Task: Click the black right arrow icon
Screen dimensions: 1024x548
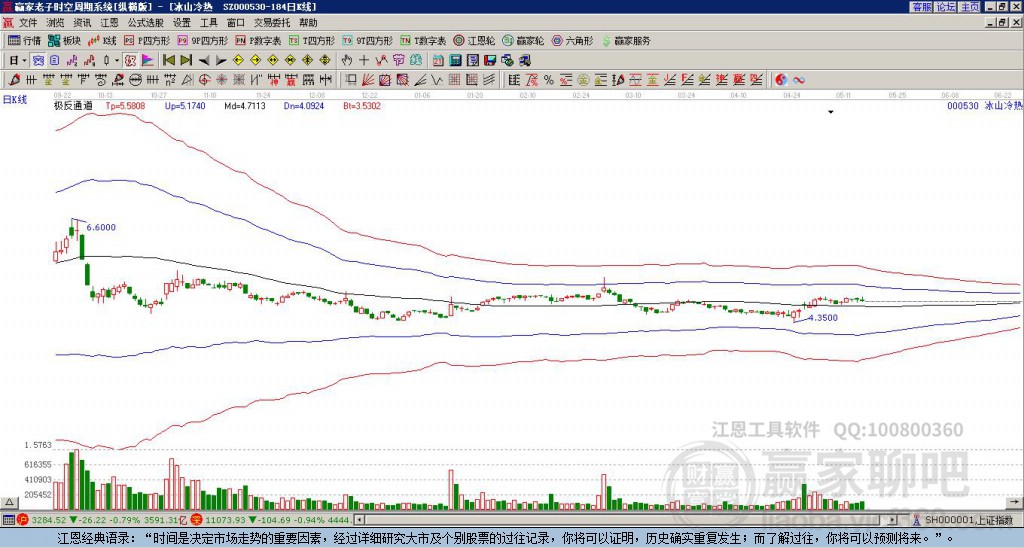Action: coord(221,61)
